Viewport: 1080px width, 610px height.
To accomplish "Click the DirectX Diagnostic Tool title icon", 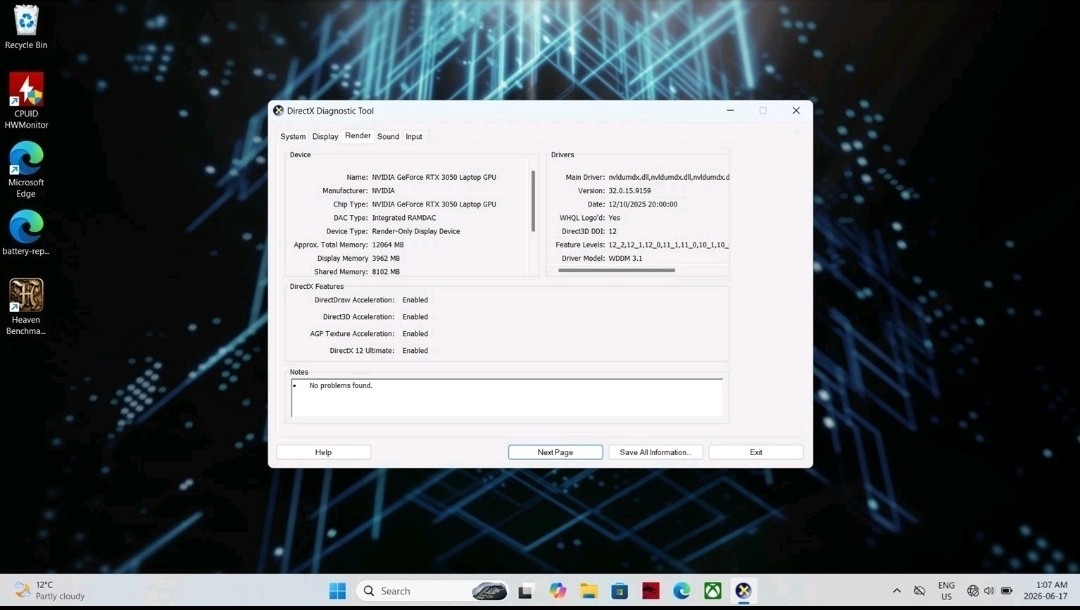I will tap(278, 110).
